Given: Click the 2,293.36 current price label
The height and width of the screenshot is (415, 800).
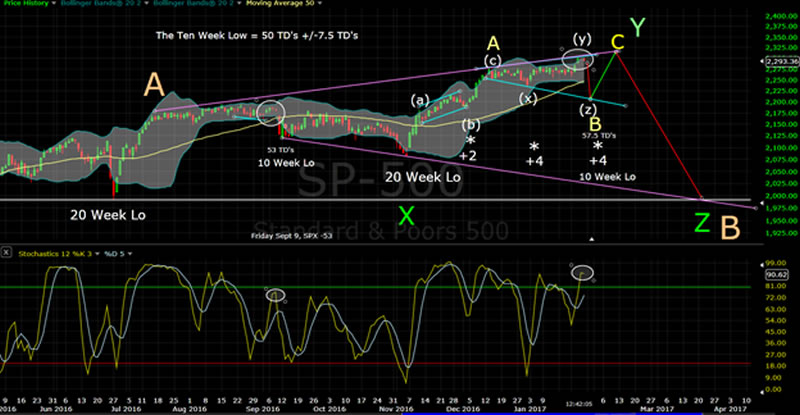Looking at the screenshot, I should pyautogui.click(x=782, y=61).
